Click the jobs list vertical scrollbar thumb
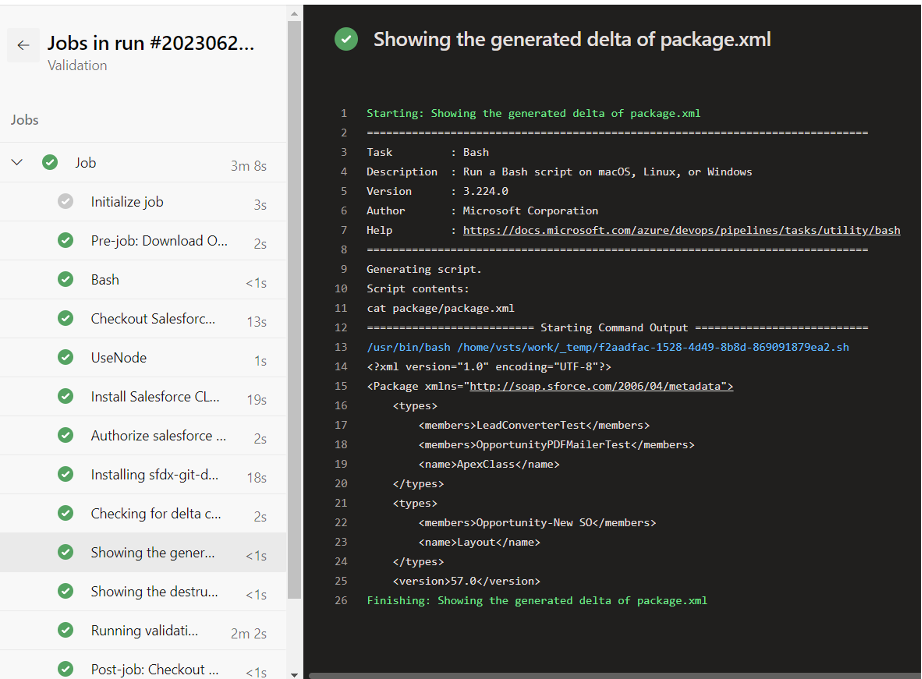Image resolution: width=922 pixels, height=679 pixels. (x=294, y=309)
